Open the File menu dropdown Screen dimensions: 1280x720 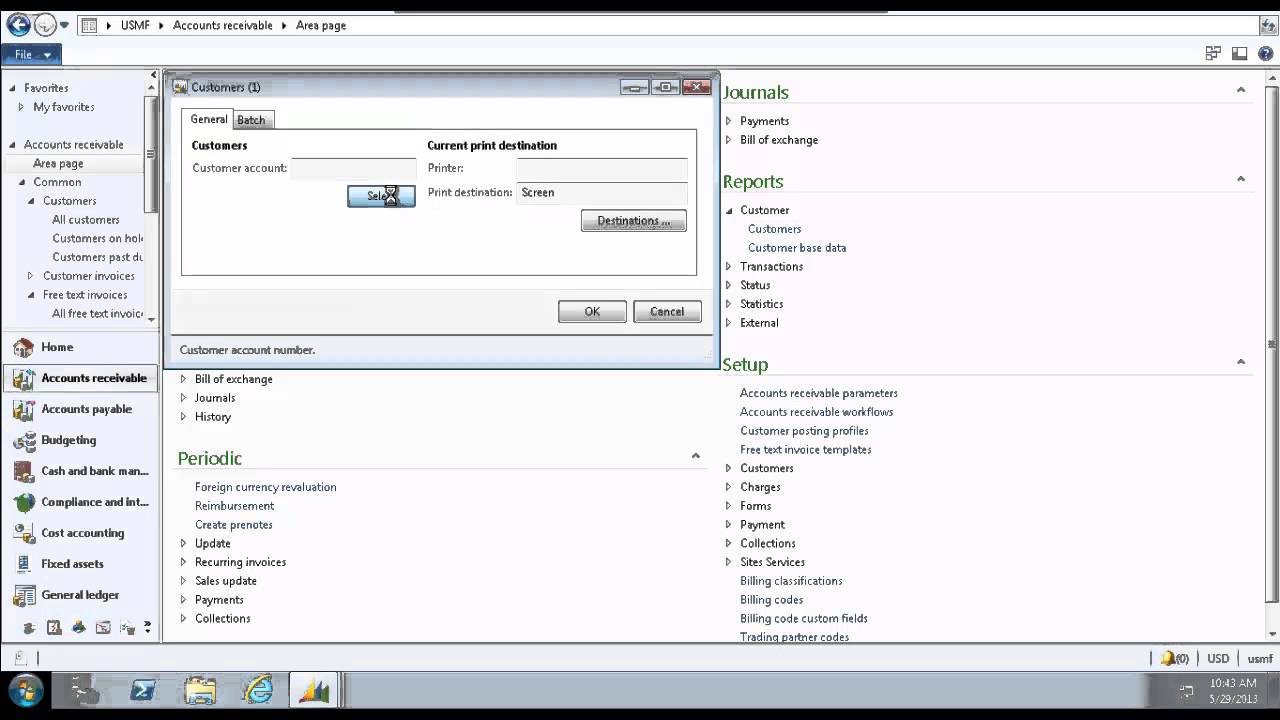click(x=32, y=54)
